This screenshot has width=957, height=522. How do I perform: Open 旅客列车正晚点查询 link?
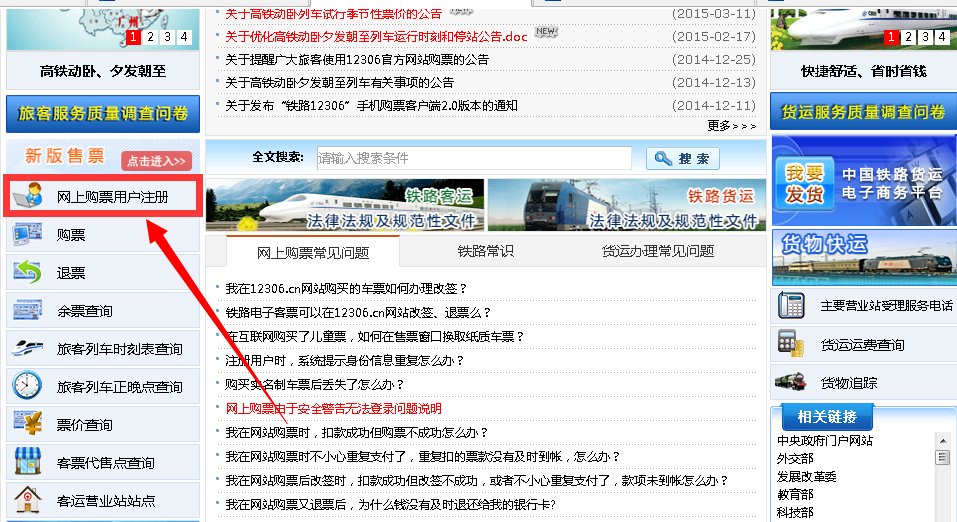tap(120, 387)
